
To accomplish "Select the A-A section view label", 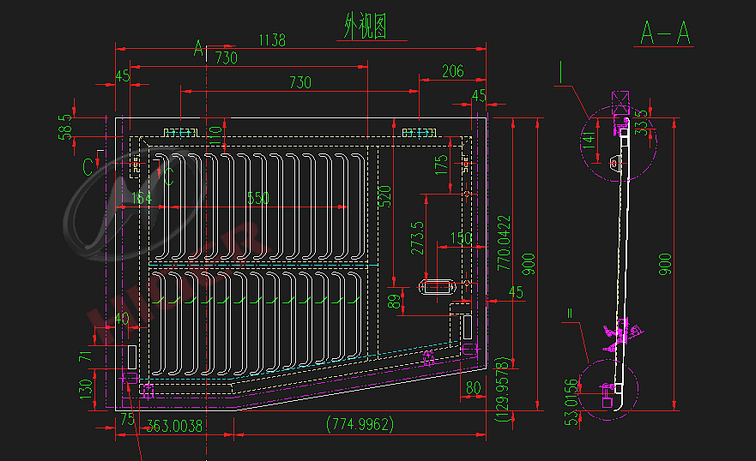I will [x=666, y=34].
